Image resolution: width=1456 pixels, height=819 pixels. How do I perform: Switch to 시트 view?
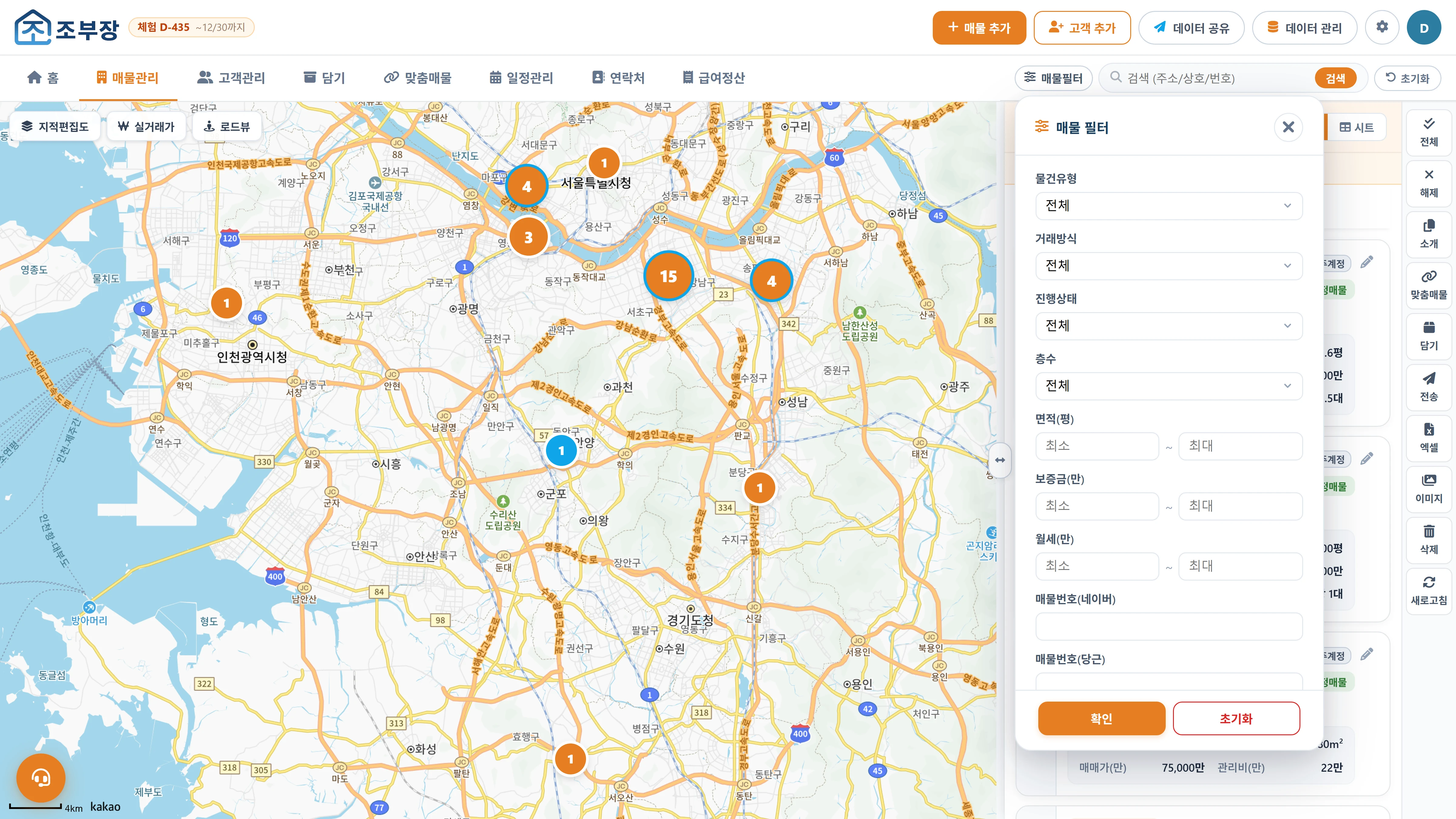[x=1357, y=128]
